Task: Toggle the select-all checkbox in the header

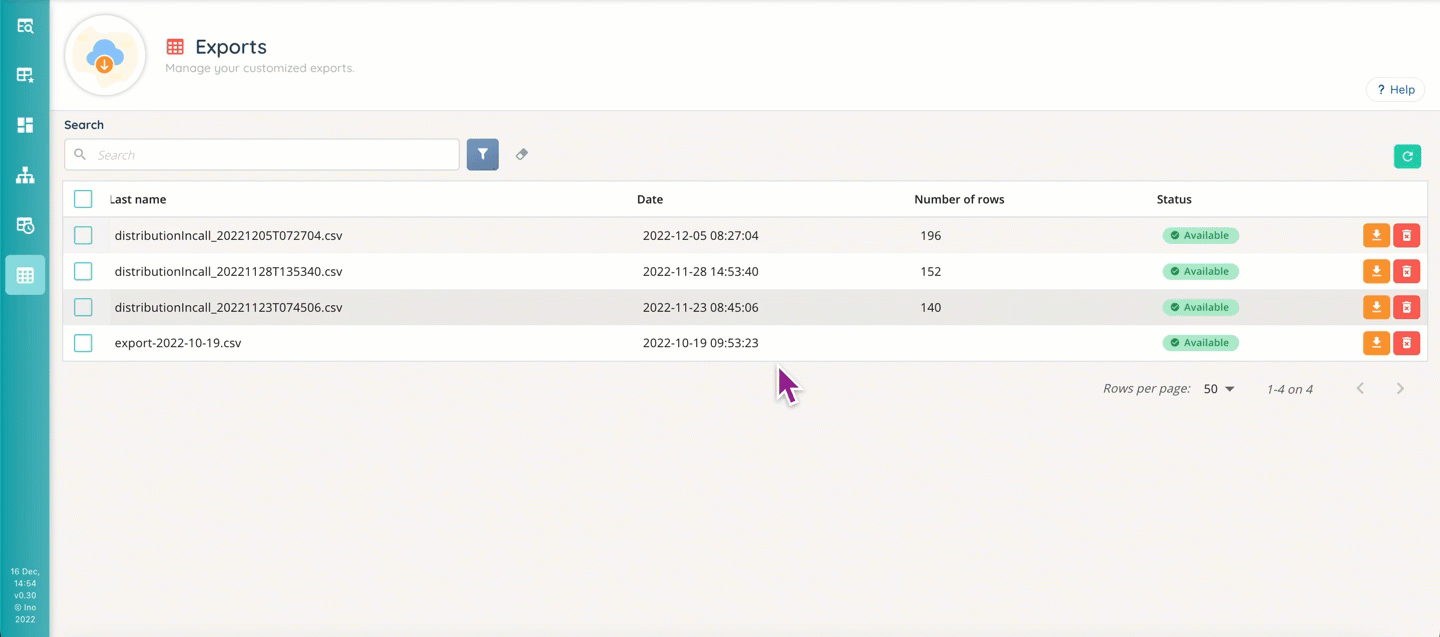Action: 83,199
